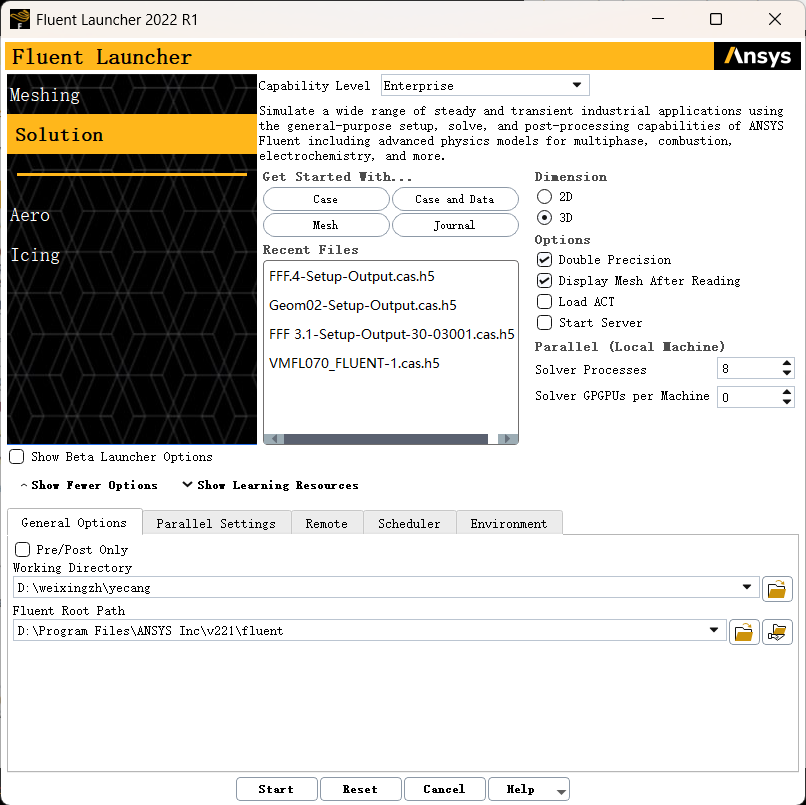The image size is (806, 805).
Task: Browse for Working Directory folder icon
Action: (777, 589)
